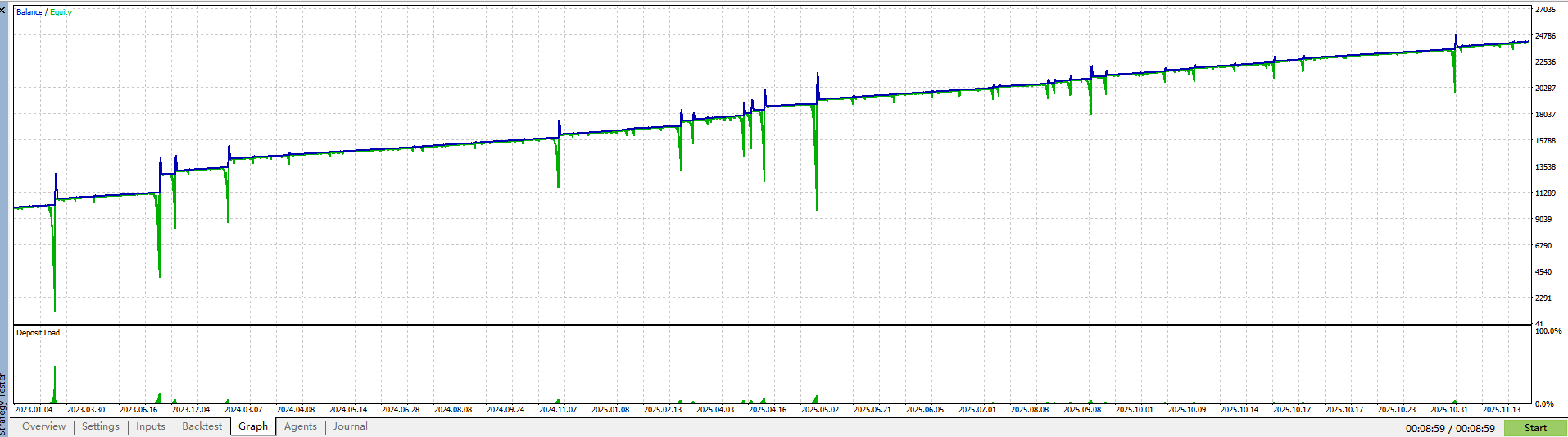The height and width of the screenshot is (437, 1568).
Task: Click the 11289 axis value
Action: (1545, 193)
